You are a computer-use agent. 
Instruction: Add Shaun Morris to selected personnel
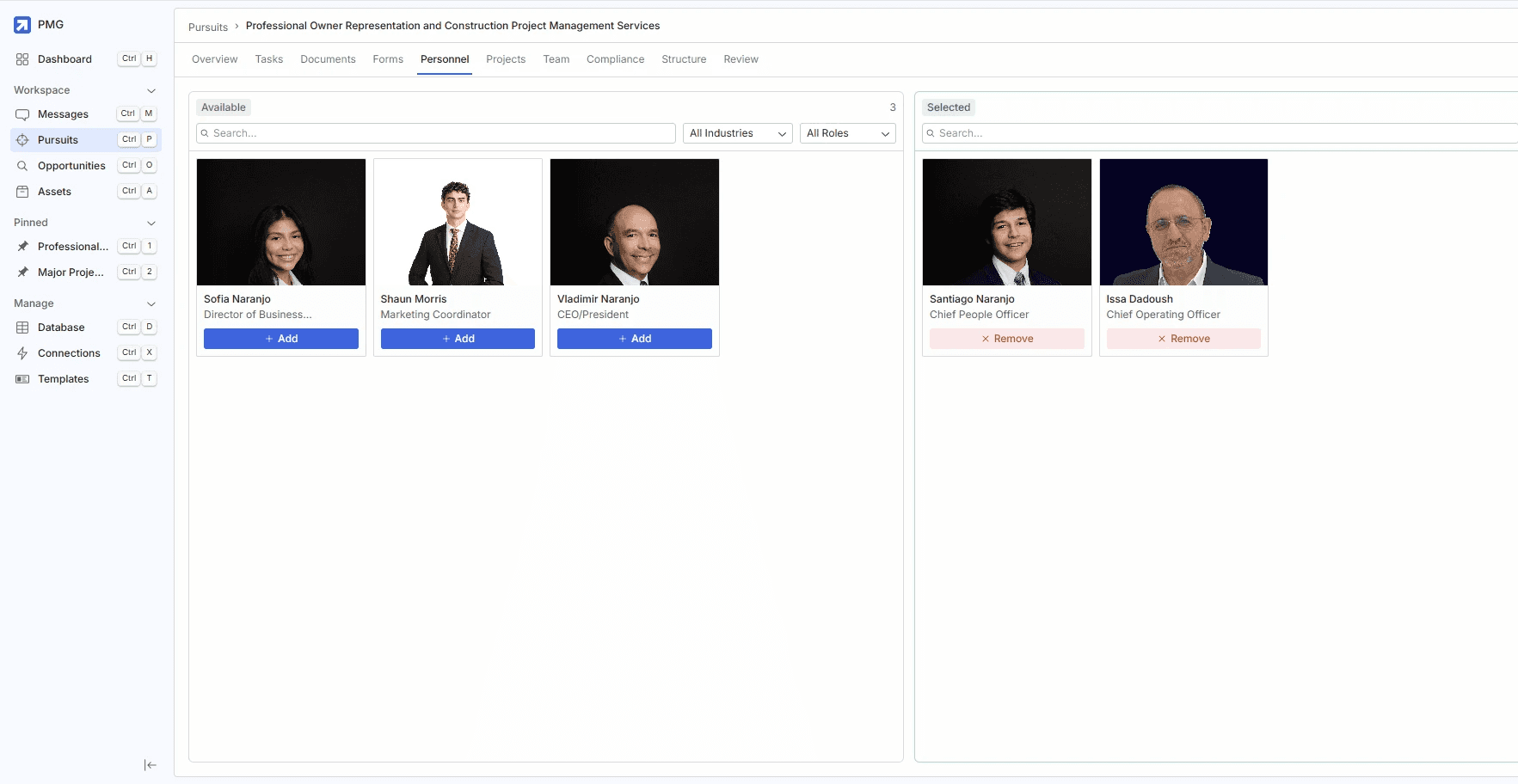tap(458, 339)
